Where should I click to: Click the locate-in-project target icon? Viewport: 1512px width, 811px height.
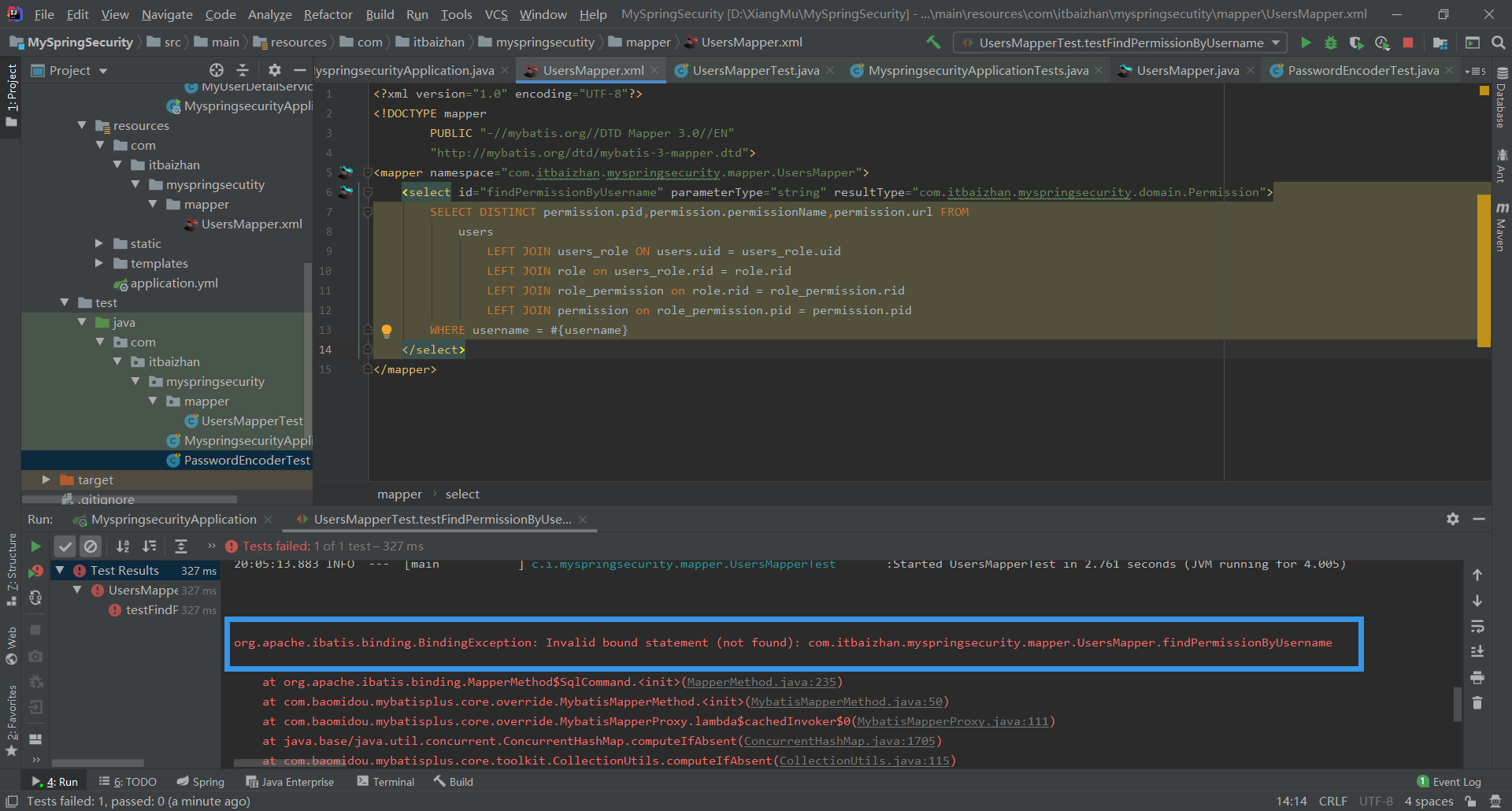[217, 70]
